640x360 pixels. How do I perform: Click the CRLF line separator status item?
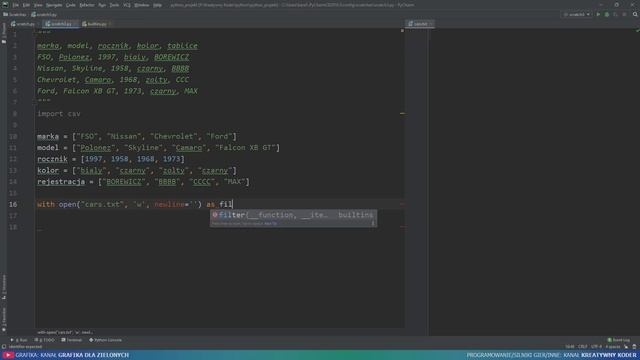[582, 347]
